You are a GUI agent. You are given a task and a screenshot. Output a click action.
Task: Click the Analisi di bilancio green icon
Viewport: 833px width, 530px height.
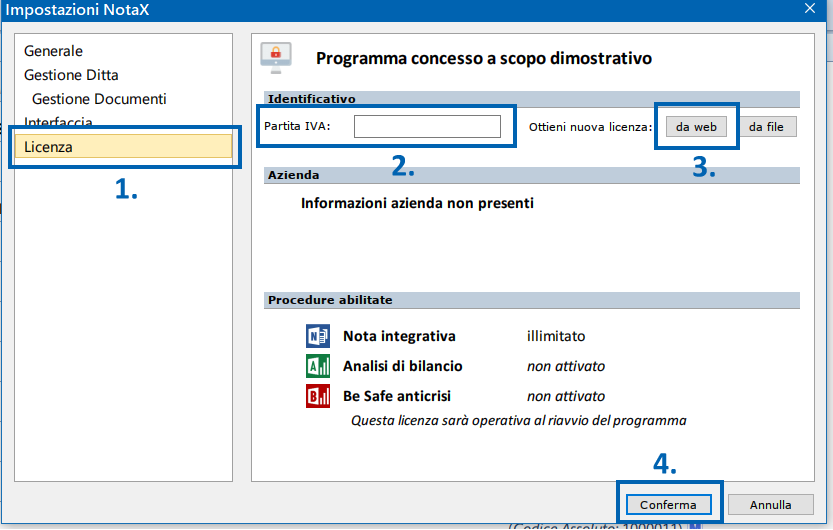(318, 366)
